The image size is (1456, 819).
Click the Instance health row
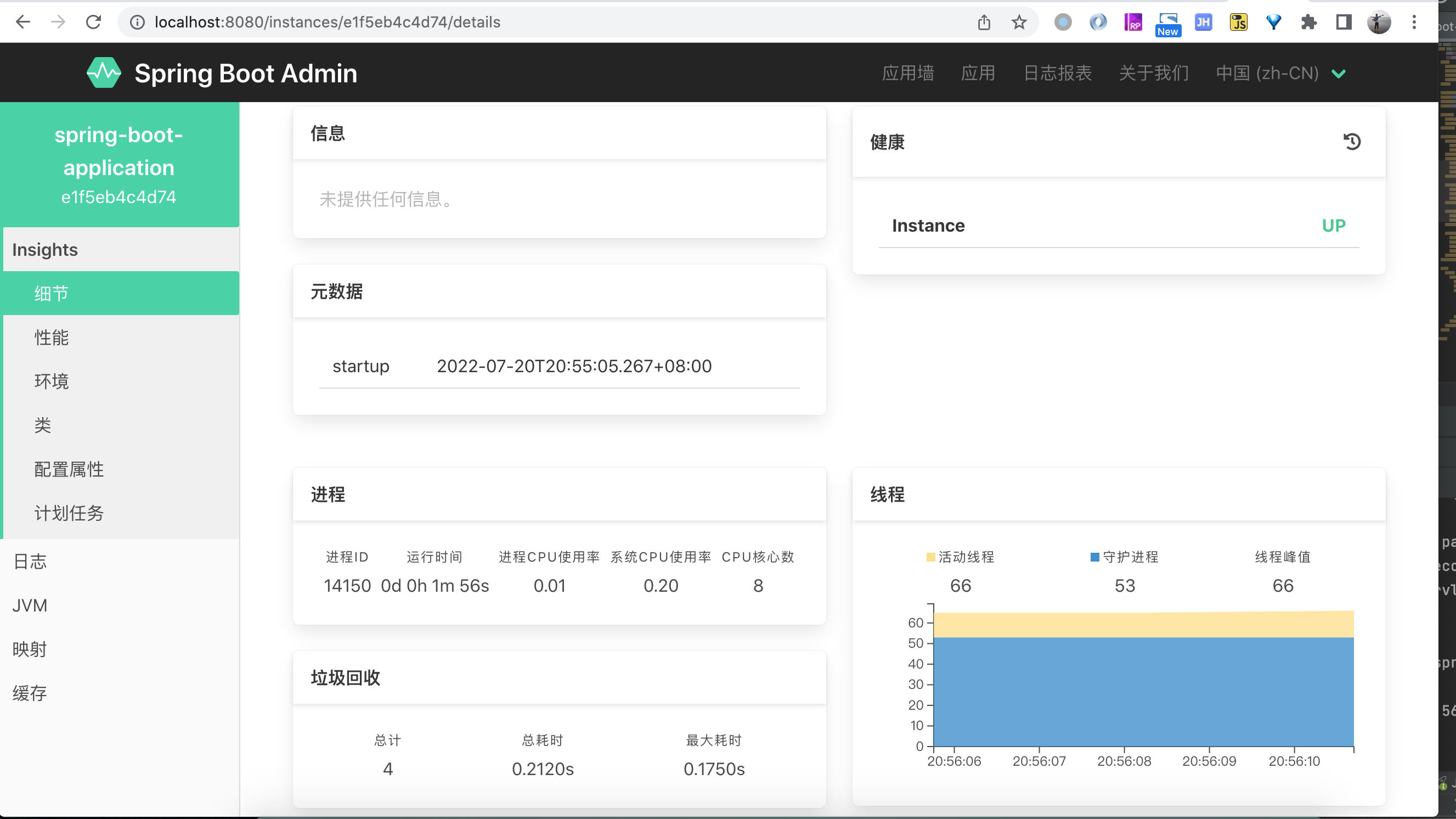click(1119, 226)
